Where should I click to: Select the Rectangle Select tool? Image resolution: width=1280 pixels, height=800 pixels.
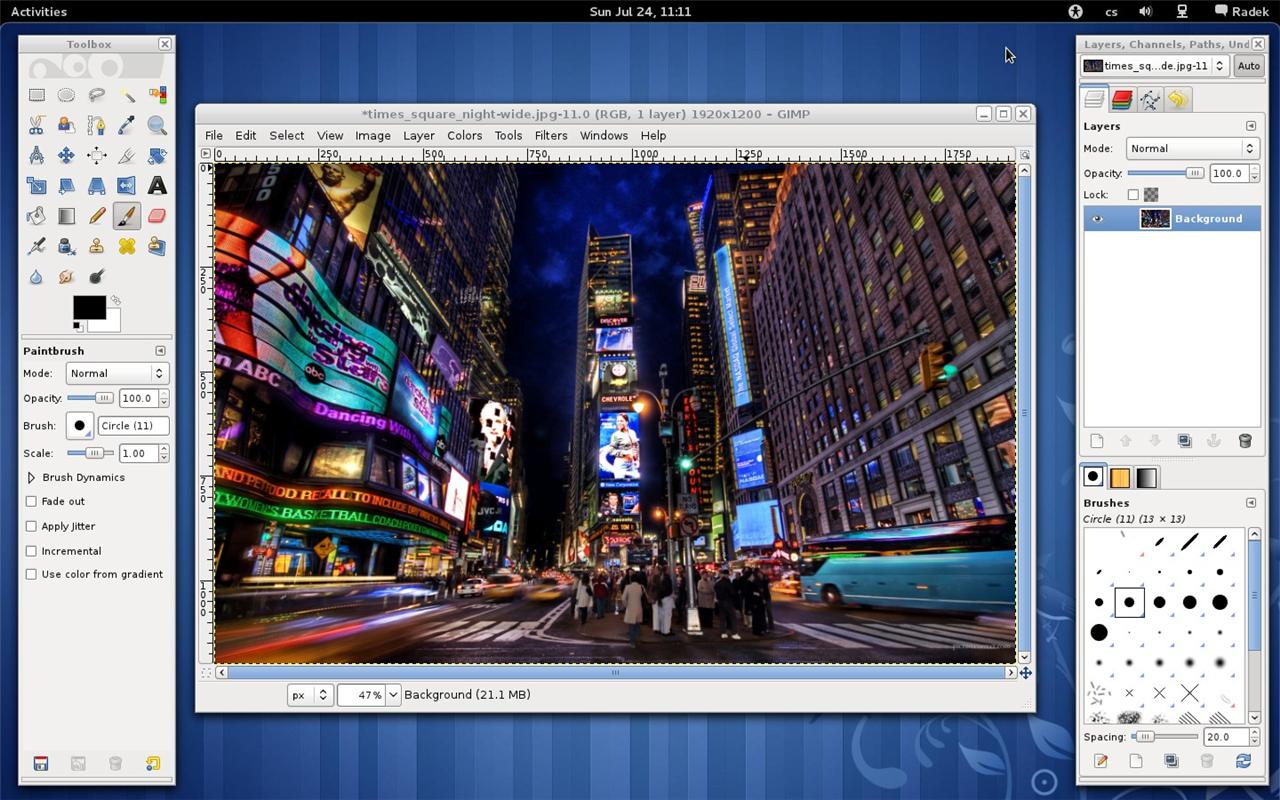pos(36,95)
